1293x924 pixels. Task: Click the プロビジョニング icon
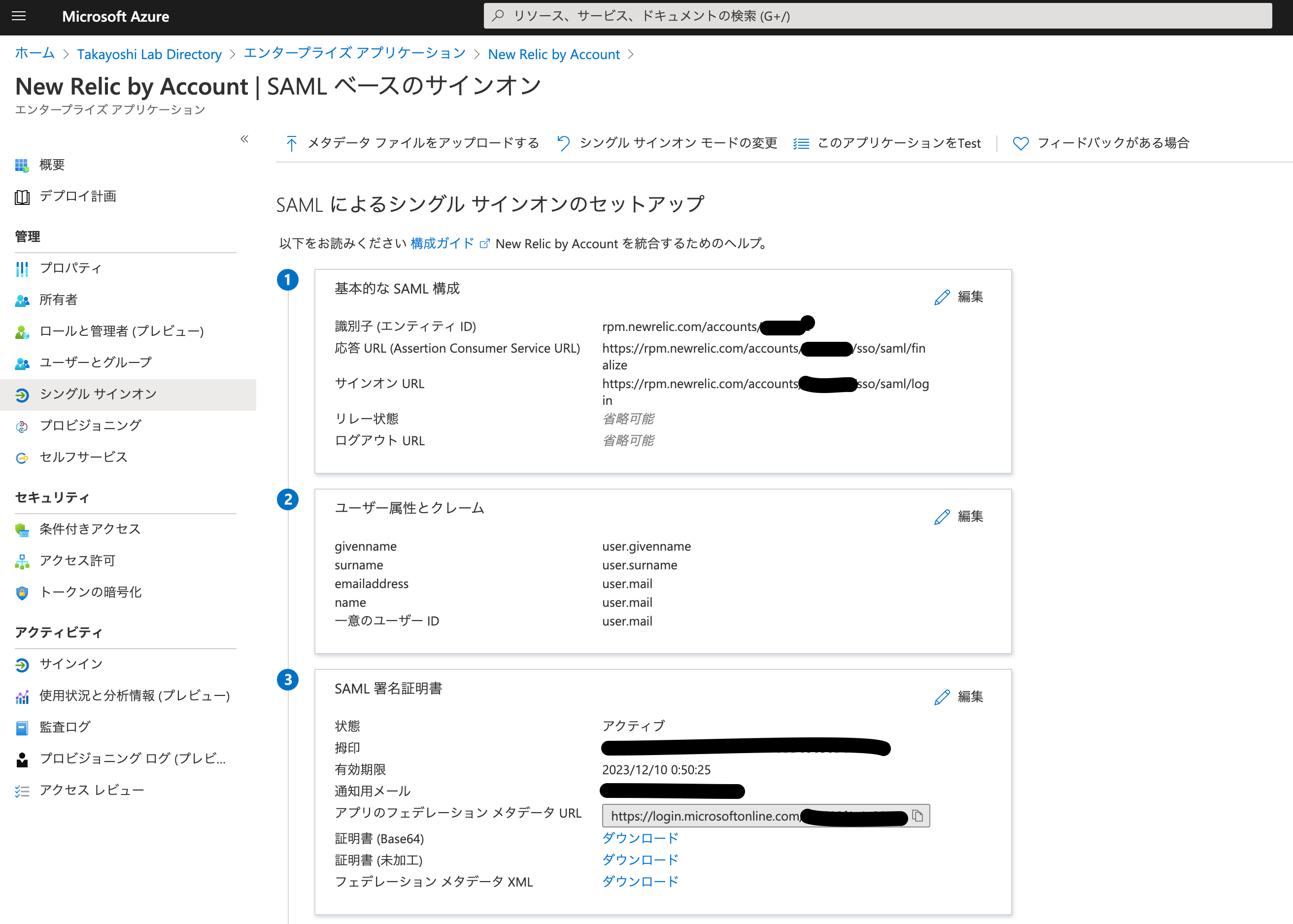pos(22,426)
